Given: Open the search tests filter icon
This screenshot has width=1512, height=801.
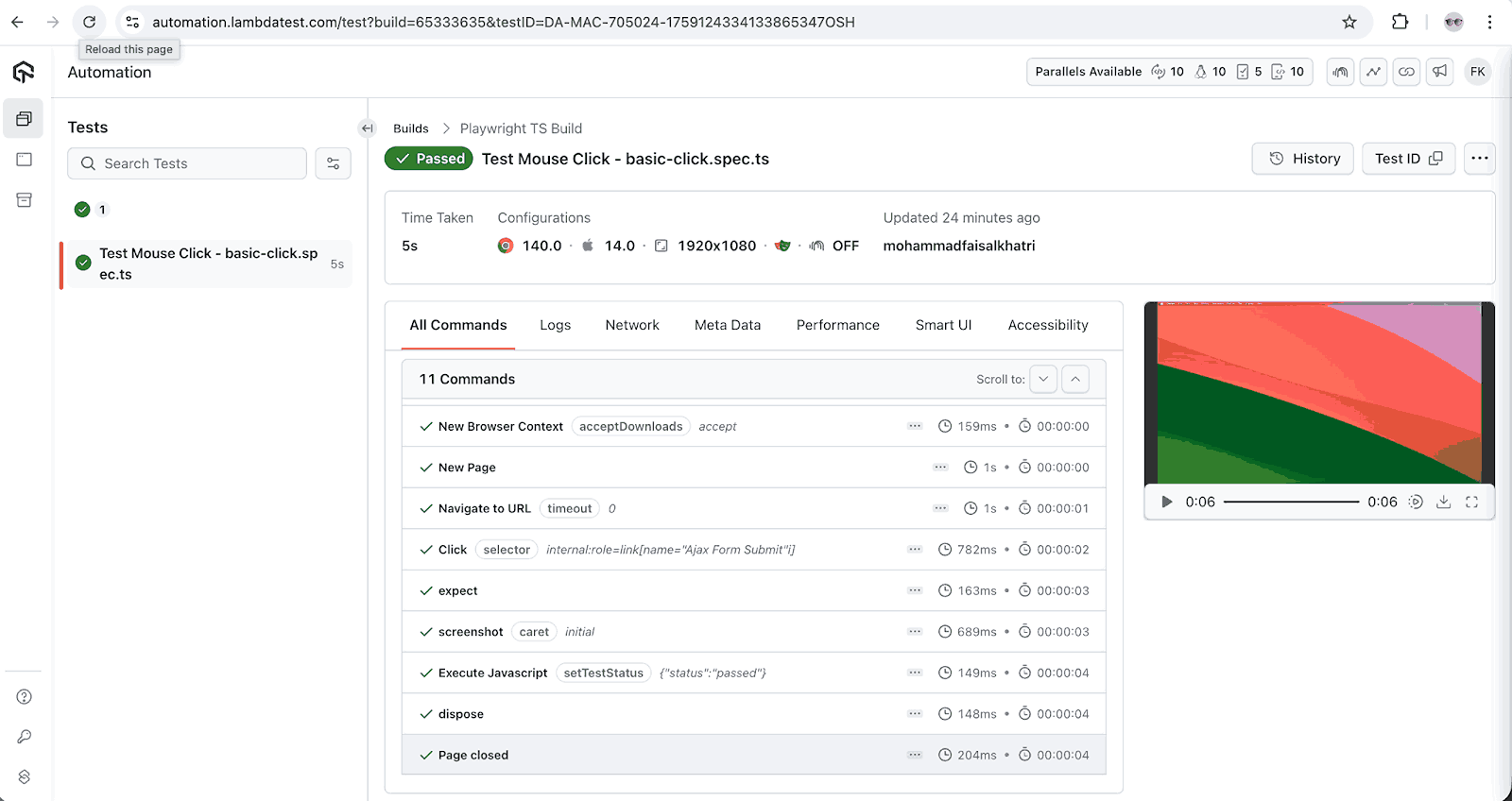Looking at the screenshot, I should click(333, 163).
